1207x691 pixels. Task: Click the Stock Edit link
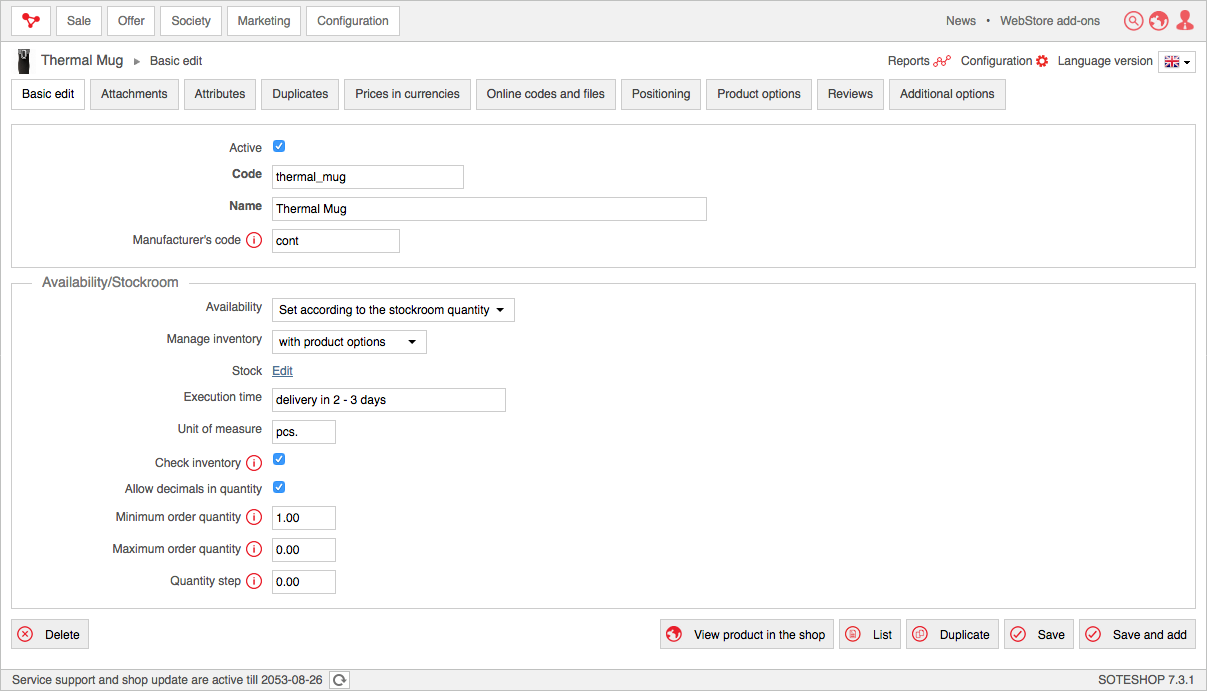283,371
